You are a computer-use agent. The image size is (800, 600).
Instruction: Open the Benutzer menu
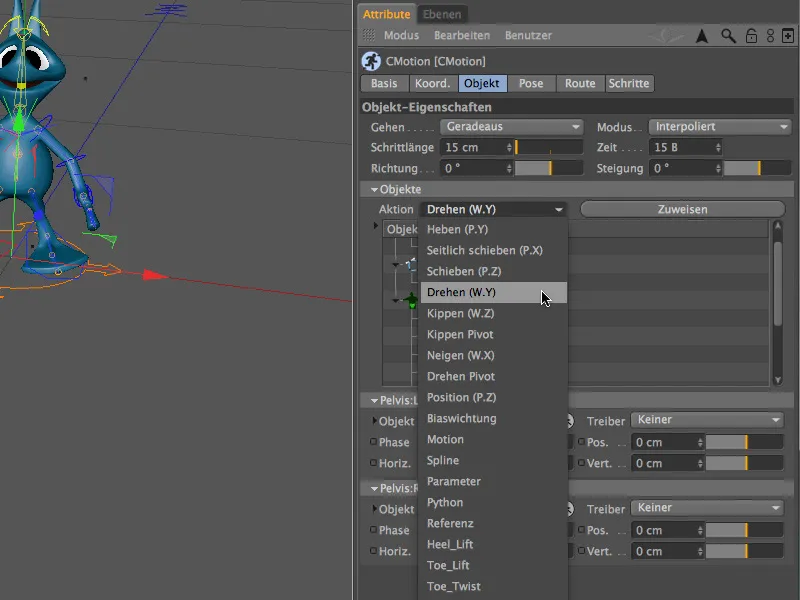pyautogui.click(x=528, y=35)
